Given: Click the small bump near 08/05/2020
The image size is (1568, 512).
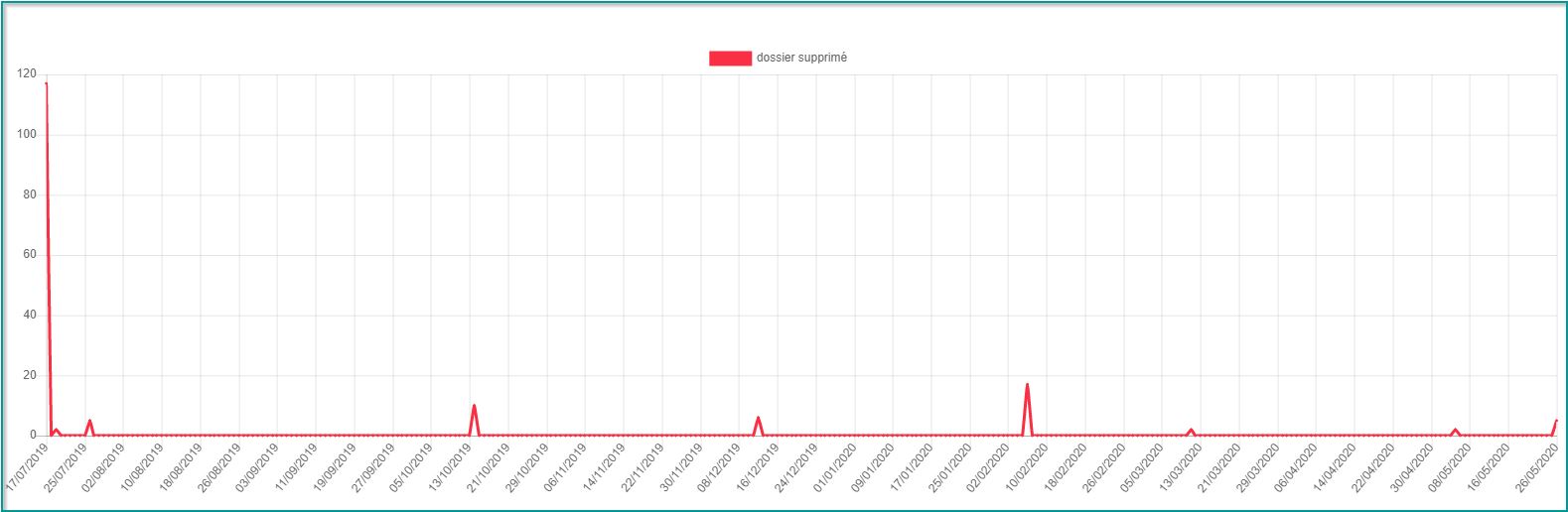Looking at the screenshot, I should pos(1455,430).
